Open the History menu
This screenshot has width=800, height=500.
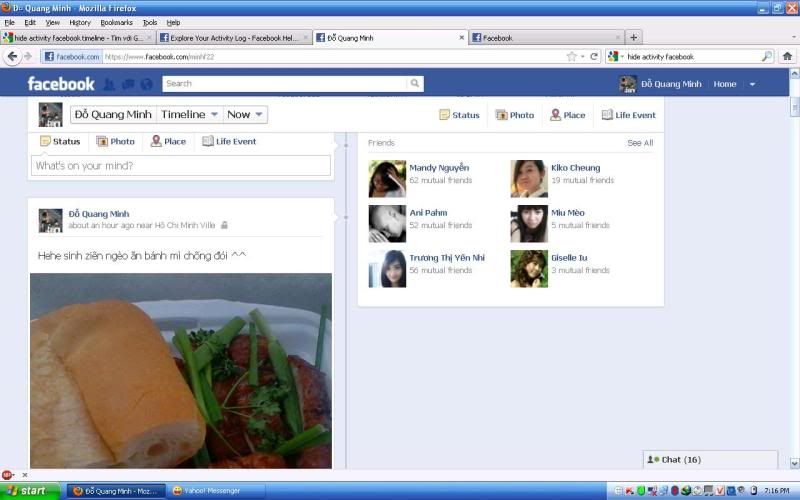80,22
